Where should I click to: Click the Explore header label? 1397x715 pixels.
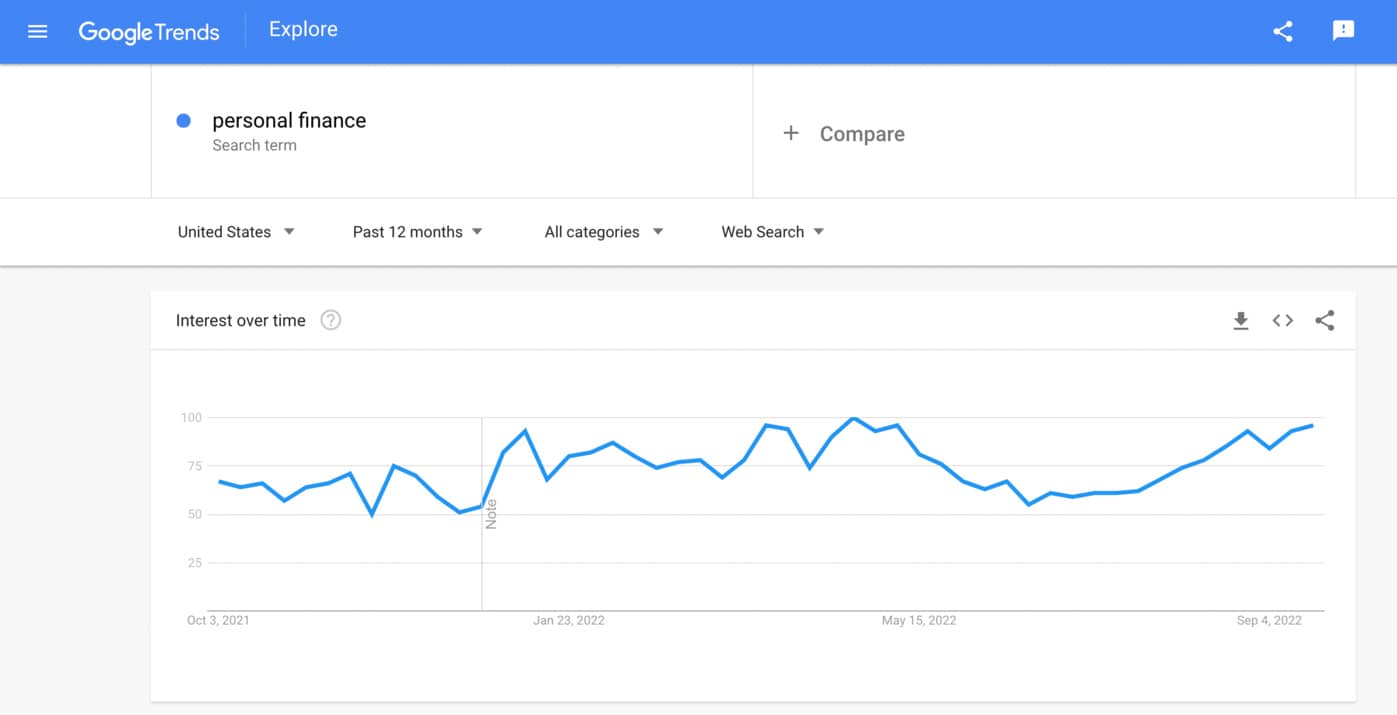[x=303, y=30]
